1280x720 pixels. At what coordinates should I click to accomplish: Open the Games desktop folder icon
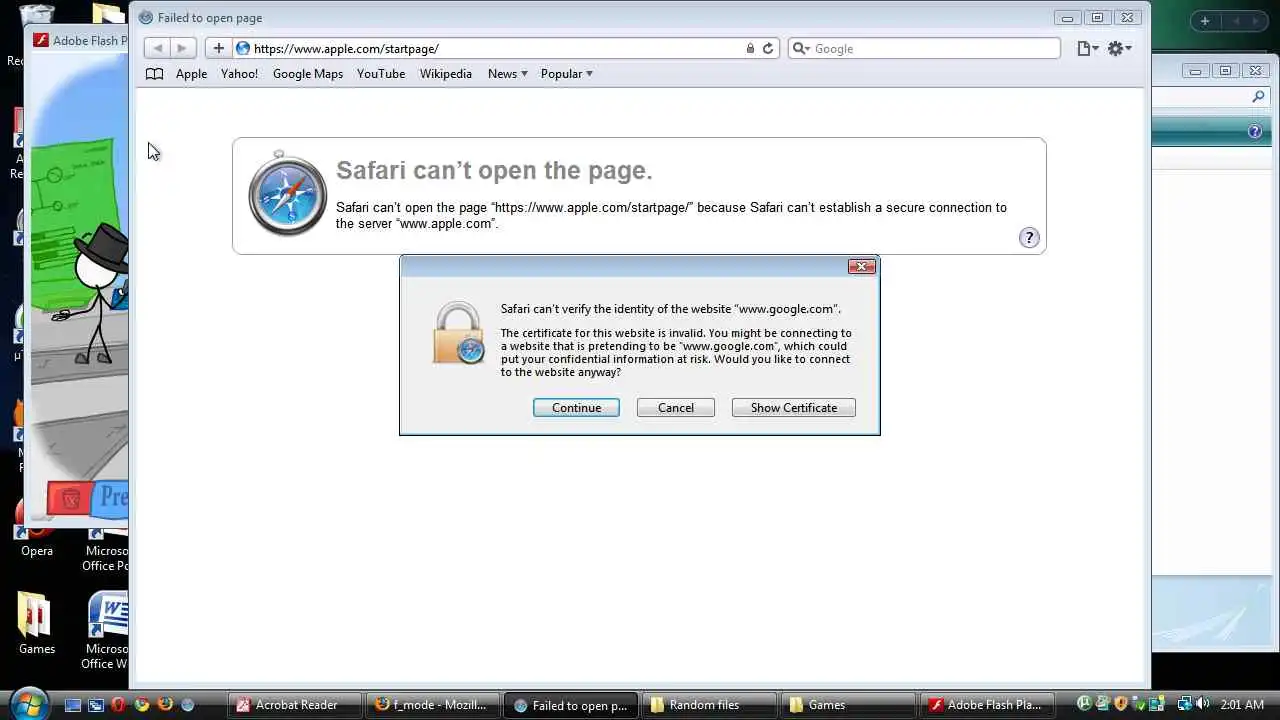point(37,624)
